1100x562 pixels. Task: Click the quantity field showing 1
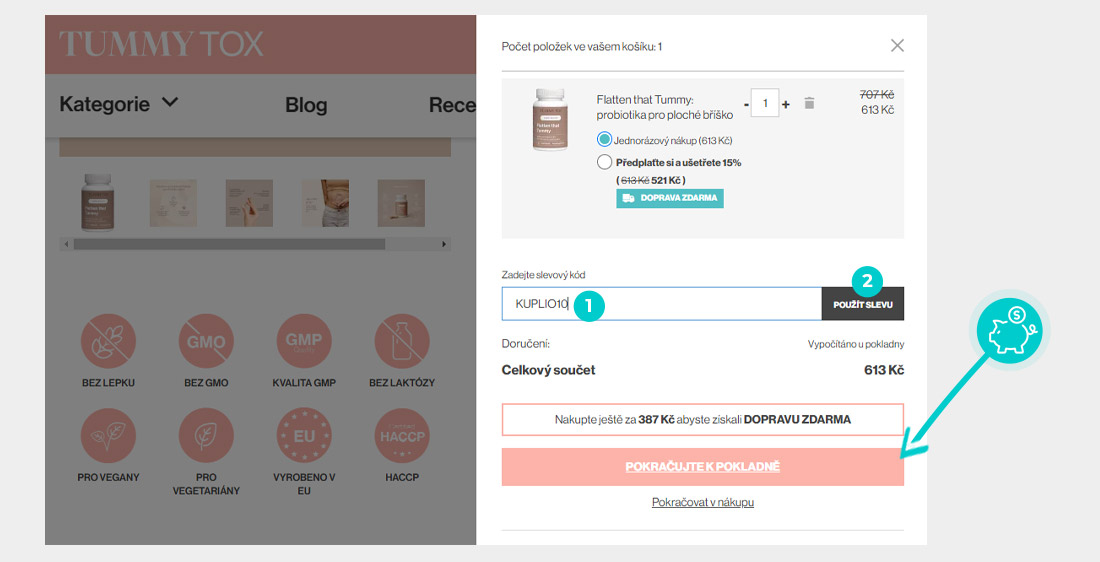765,103
